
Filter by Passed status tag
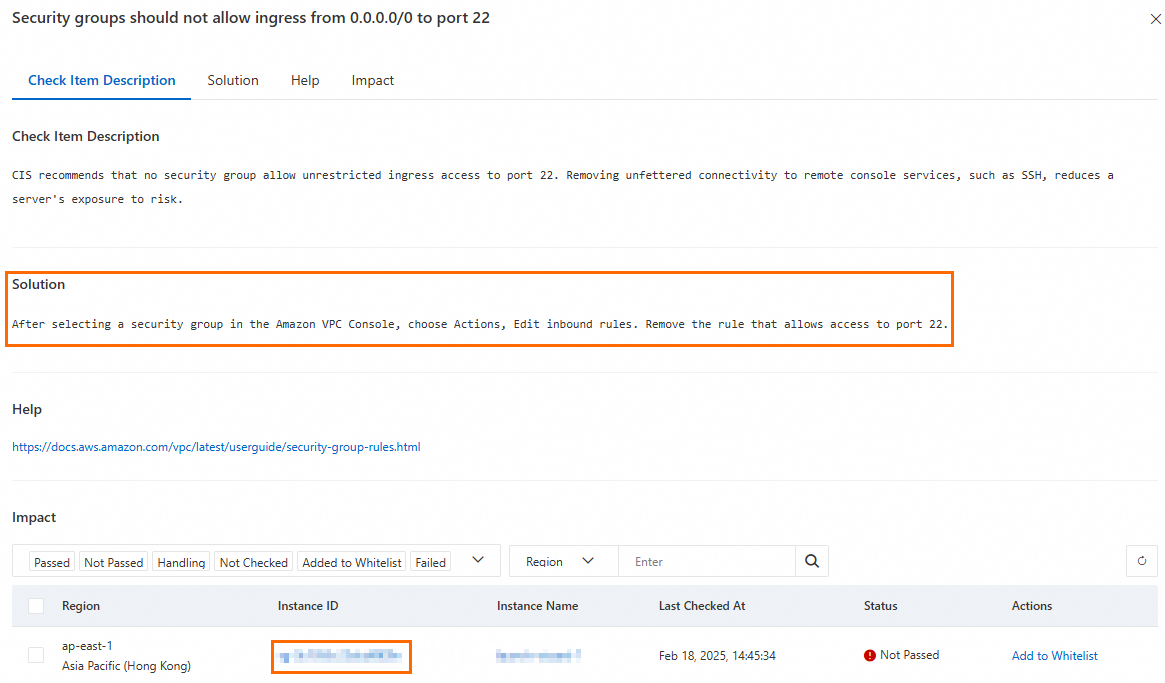click(x=52, y=562)
